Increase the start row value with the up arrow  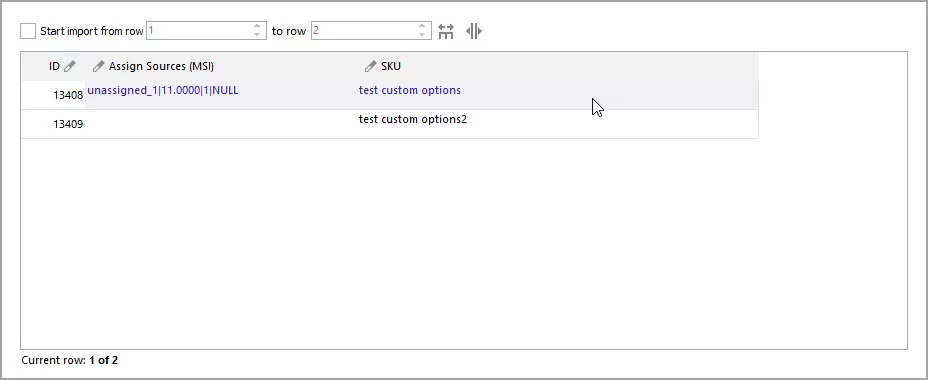257,26
